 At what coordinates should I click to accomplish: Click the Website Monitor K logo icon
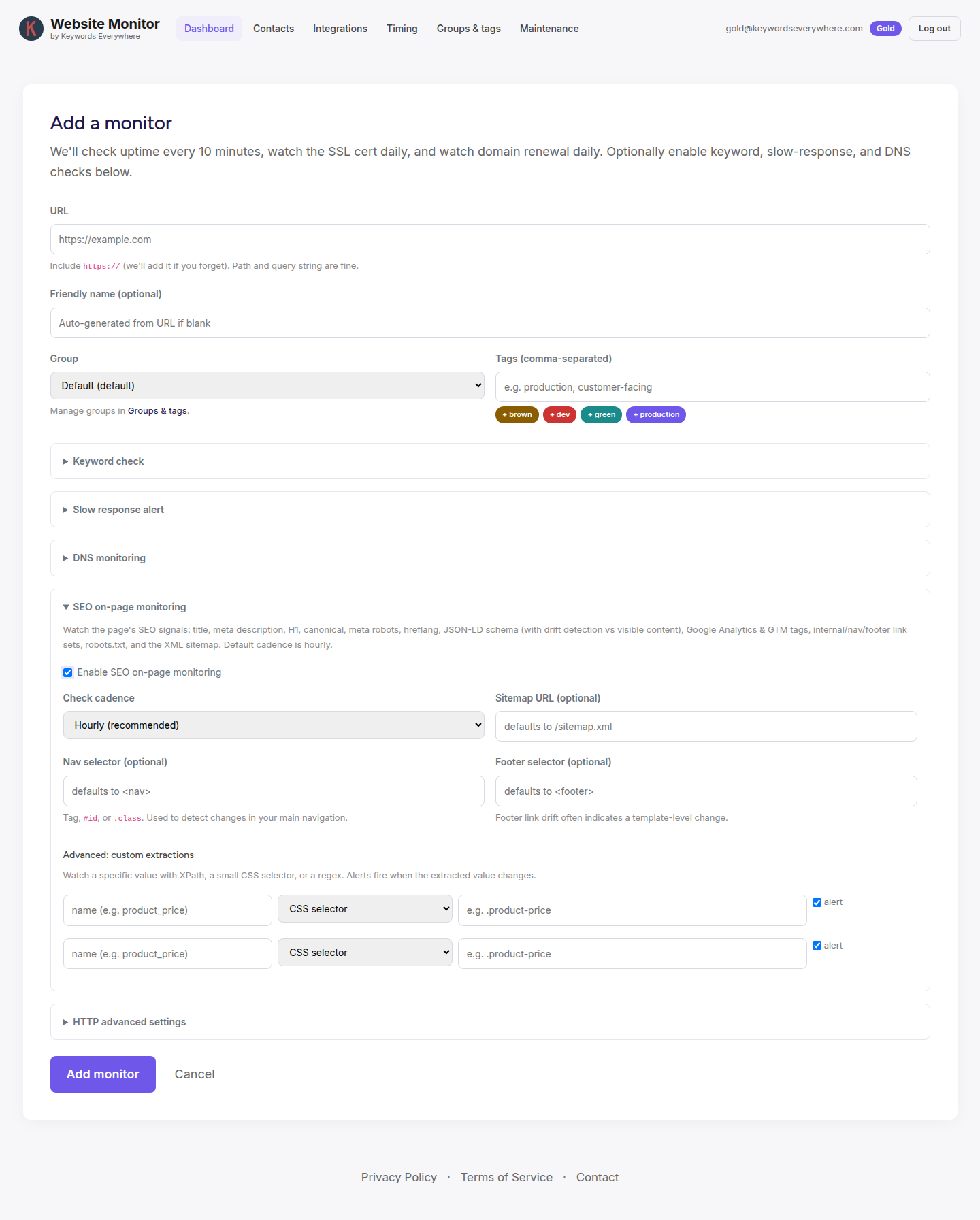(x=31, y=29)
